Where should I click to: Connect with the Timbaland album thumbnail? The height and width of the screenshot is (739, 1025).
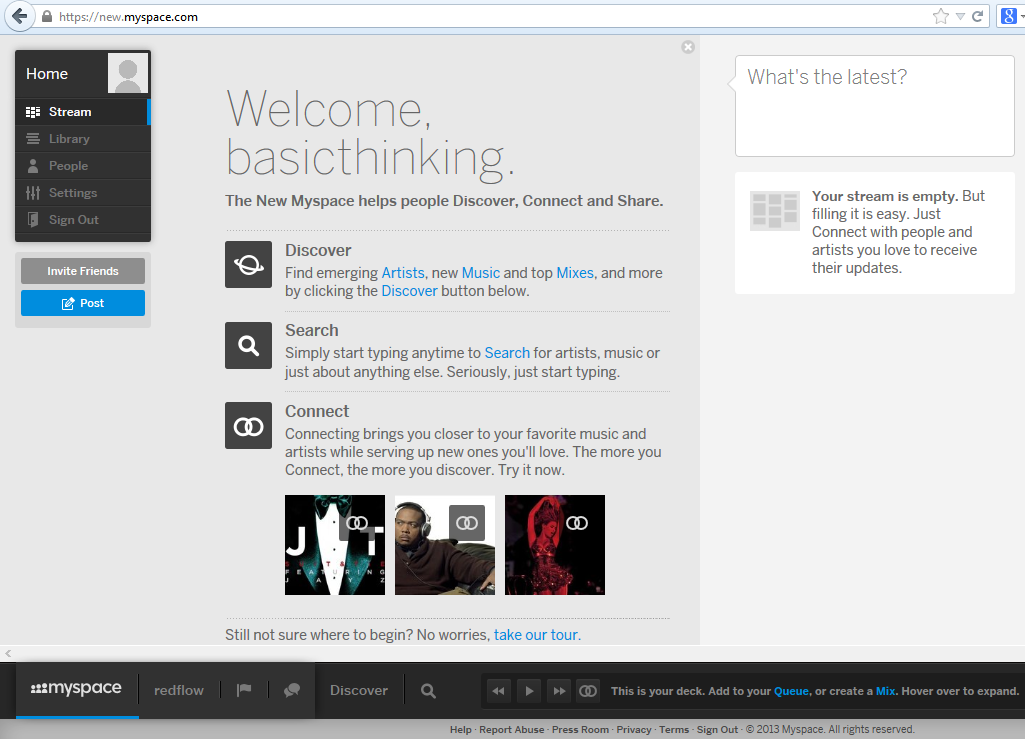(x=466, y=523)
